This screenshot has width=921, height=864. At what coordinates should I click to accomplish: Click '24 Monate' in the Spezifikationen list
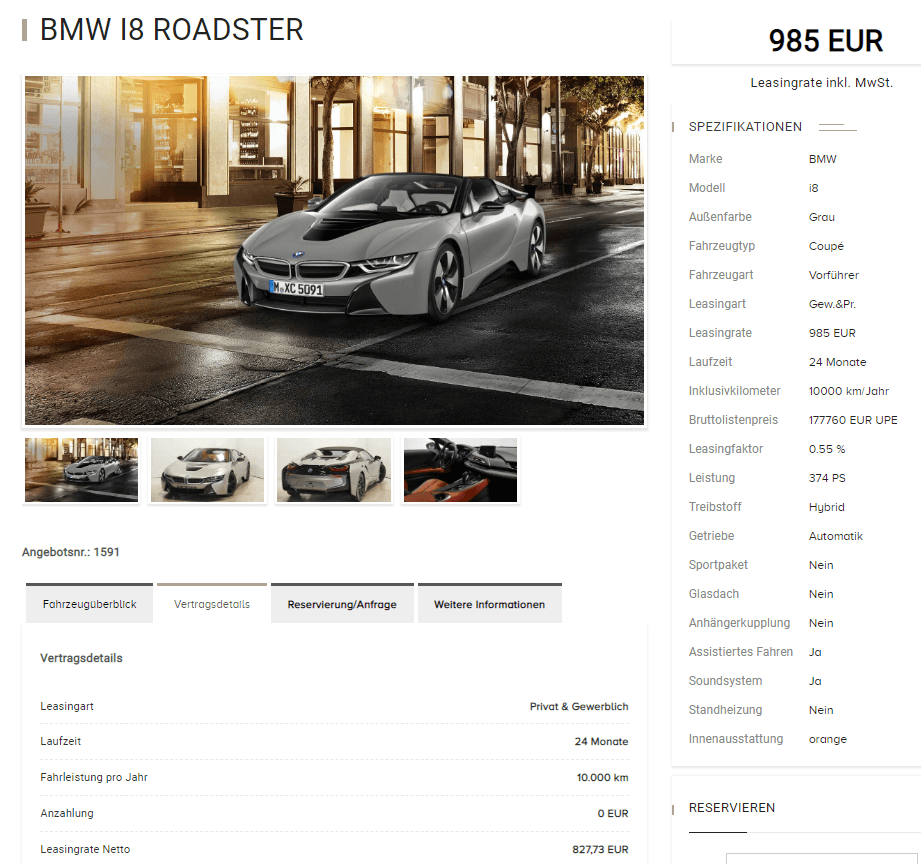point(838,362)
